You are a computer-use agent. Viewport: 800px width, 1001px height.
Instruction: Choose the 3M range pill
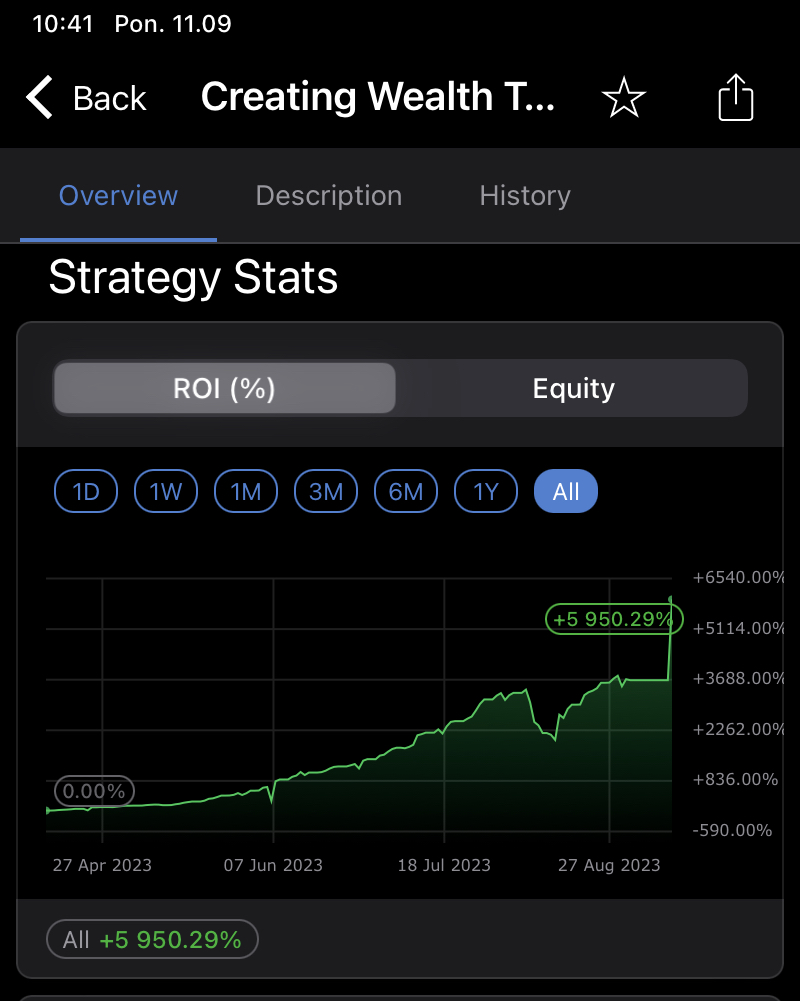(x=326, y=491)
